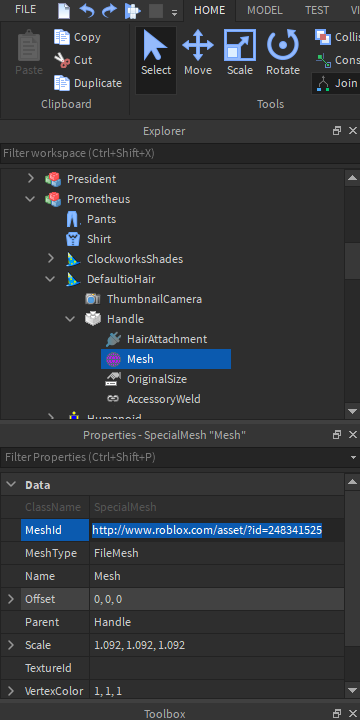
Task: Select the Prometheus model
Action: click(x=98, y=199)
